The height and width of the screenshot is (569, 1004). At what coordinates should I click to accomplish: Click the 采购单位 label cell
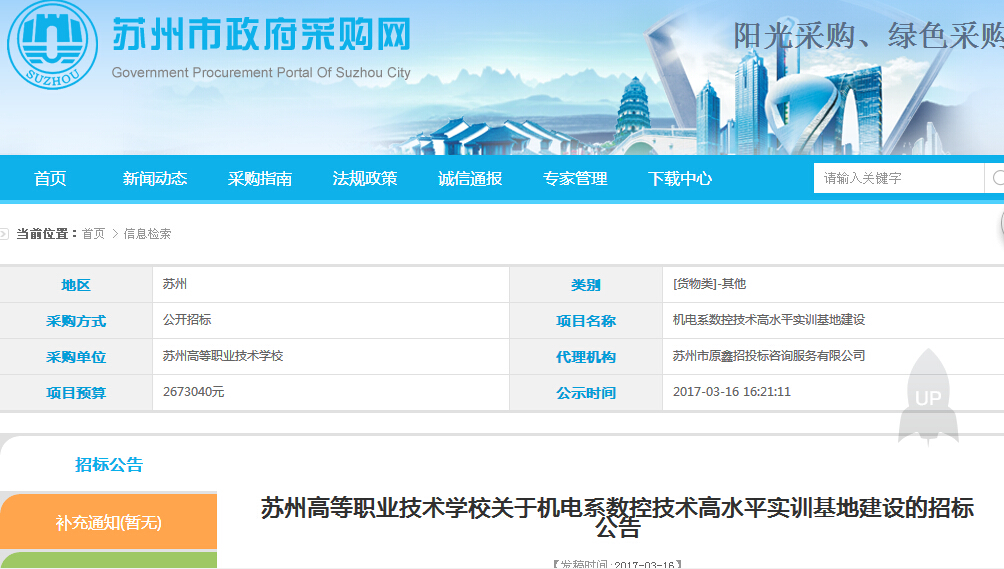click(x=76, y=357)
